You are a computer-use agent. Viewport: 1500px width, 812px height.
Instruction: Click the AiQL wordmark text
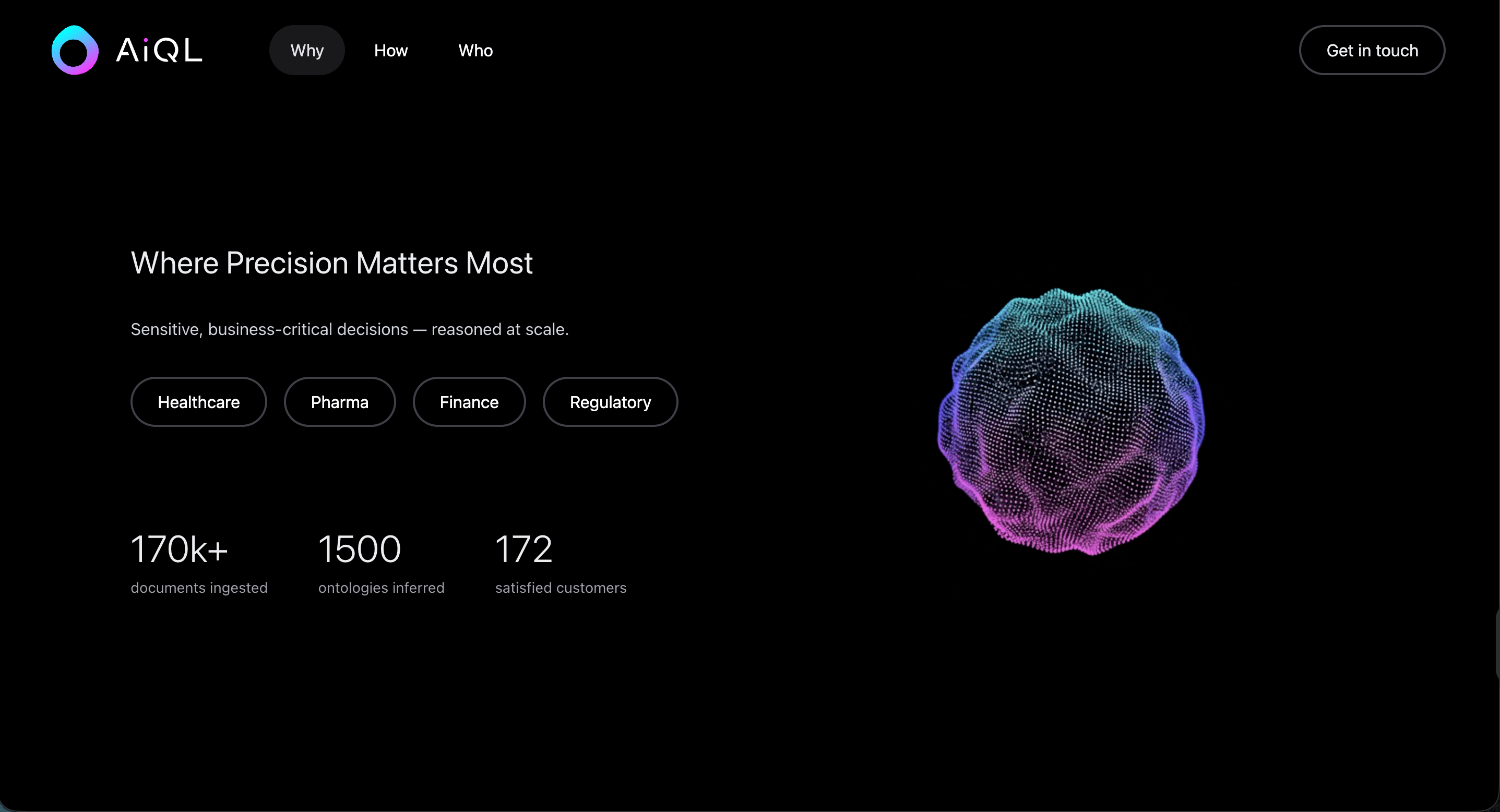159,51
